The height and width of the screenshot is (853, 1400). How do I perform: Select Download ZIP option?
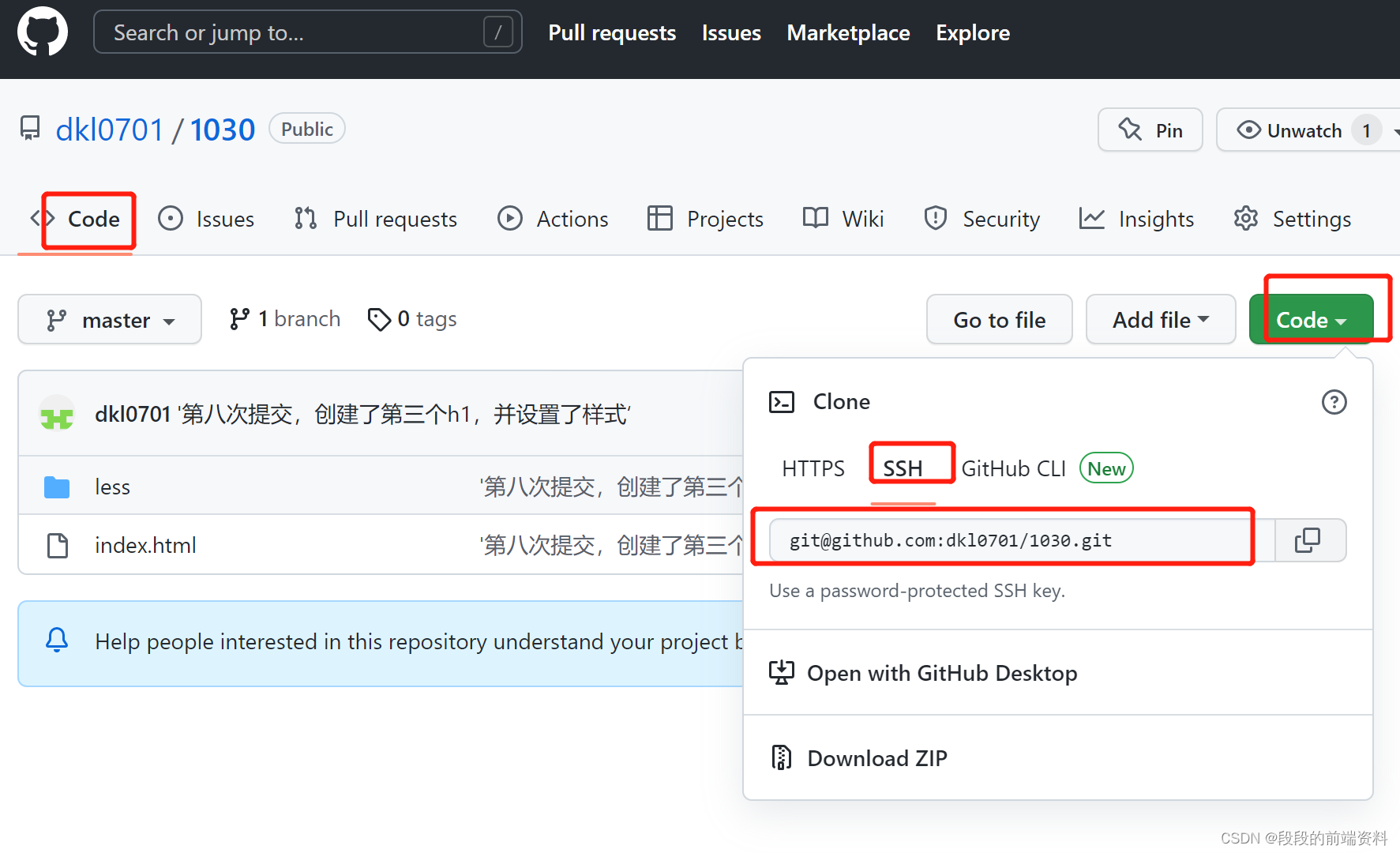(876, 757)
